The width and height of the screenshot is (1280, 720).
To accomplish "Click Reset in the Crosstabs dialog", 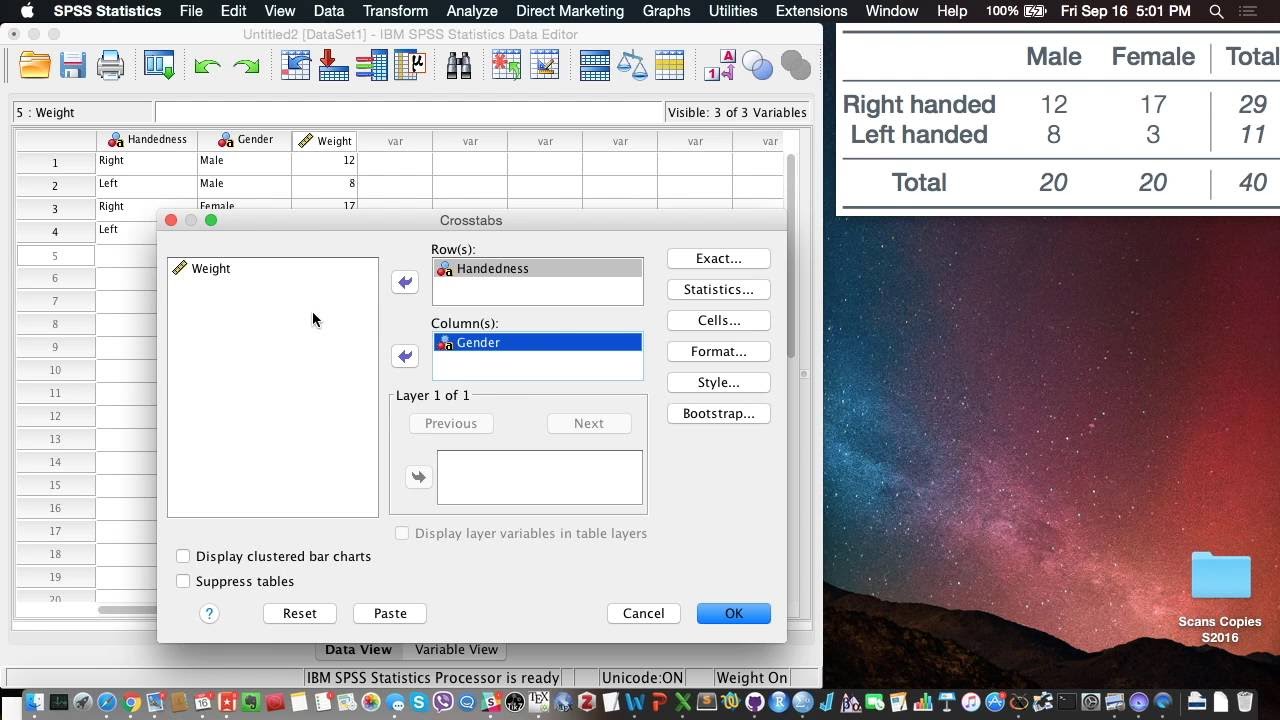I will (300, 613).
